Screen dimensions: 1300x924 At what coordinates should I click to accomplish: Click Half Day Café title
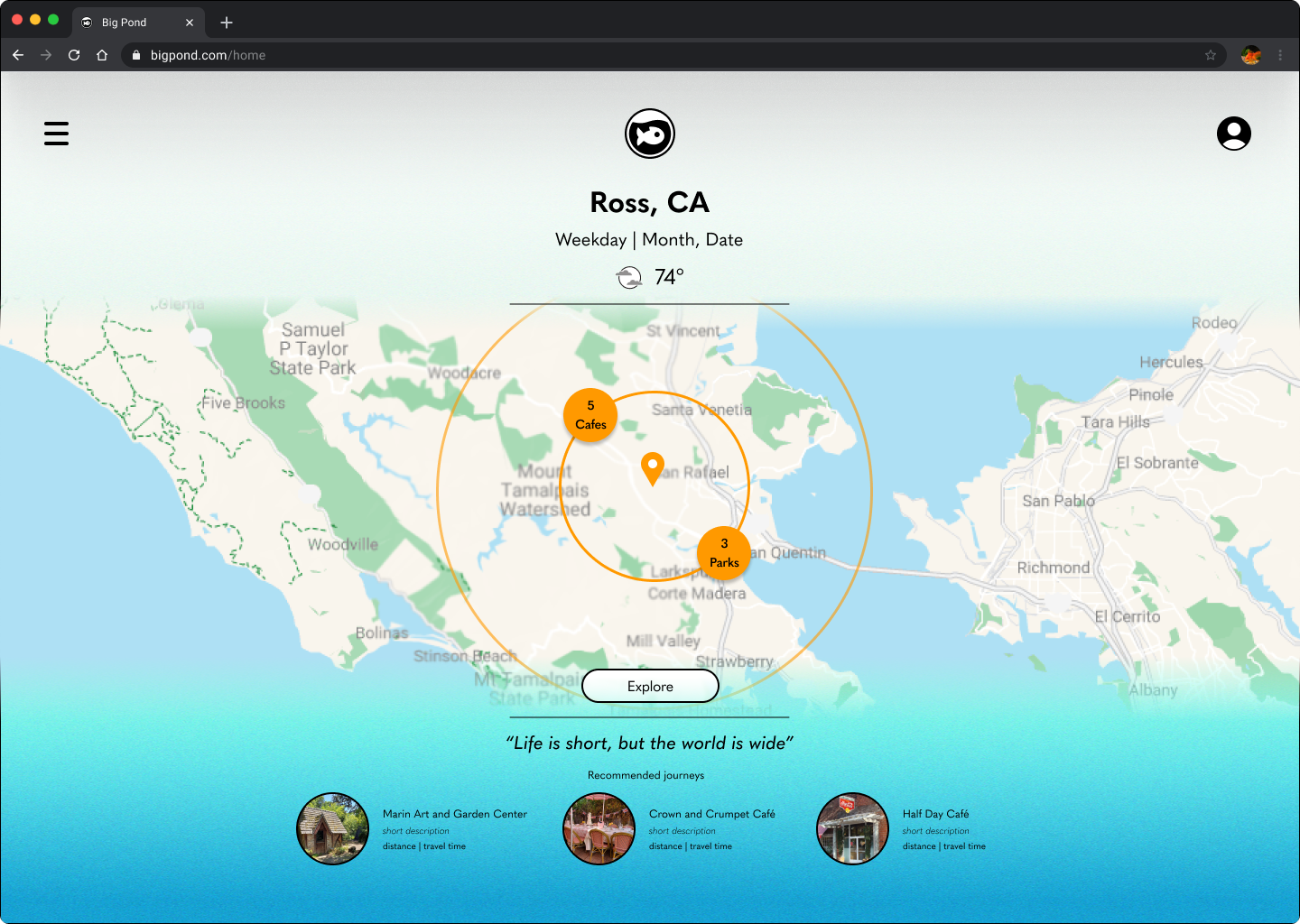click(936, 814)
